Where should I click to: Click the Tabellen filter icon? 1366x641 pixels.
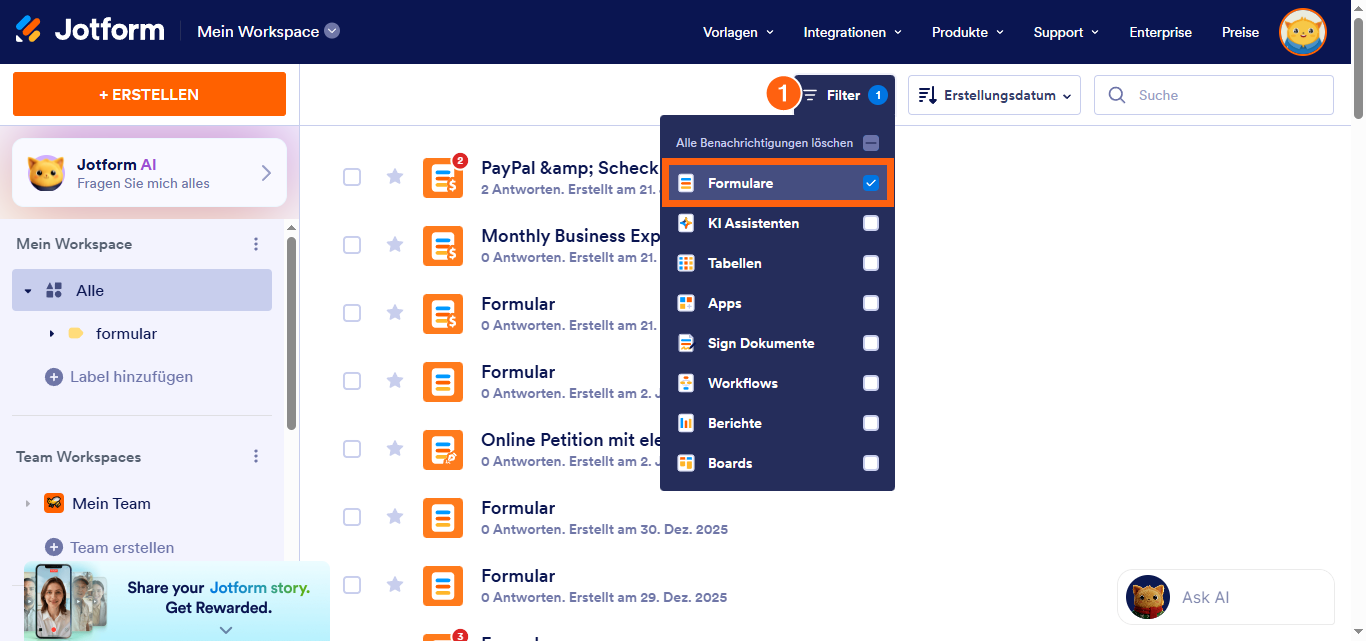[x=686, y=263]
